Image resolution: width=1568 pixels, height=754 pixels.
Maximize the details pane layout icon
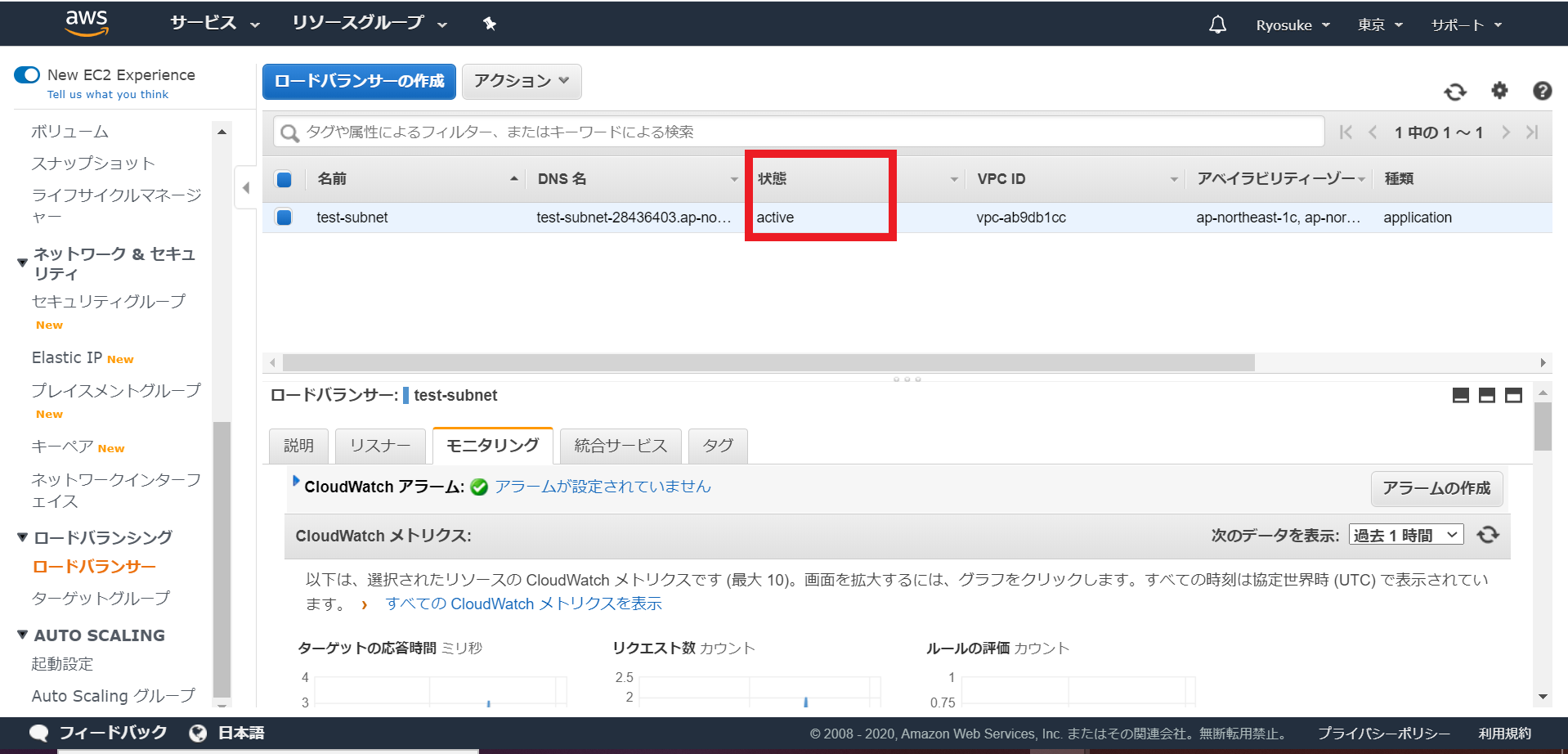(x=1513, y=396)
